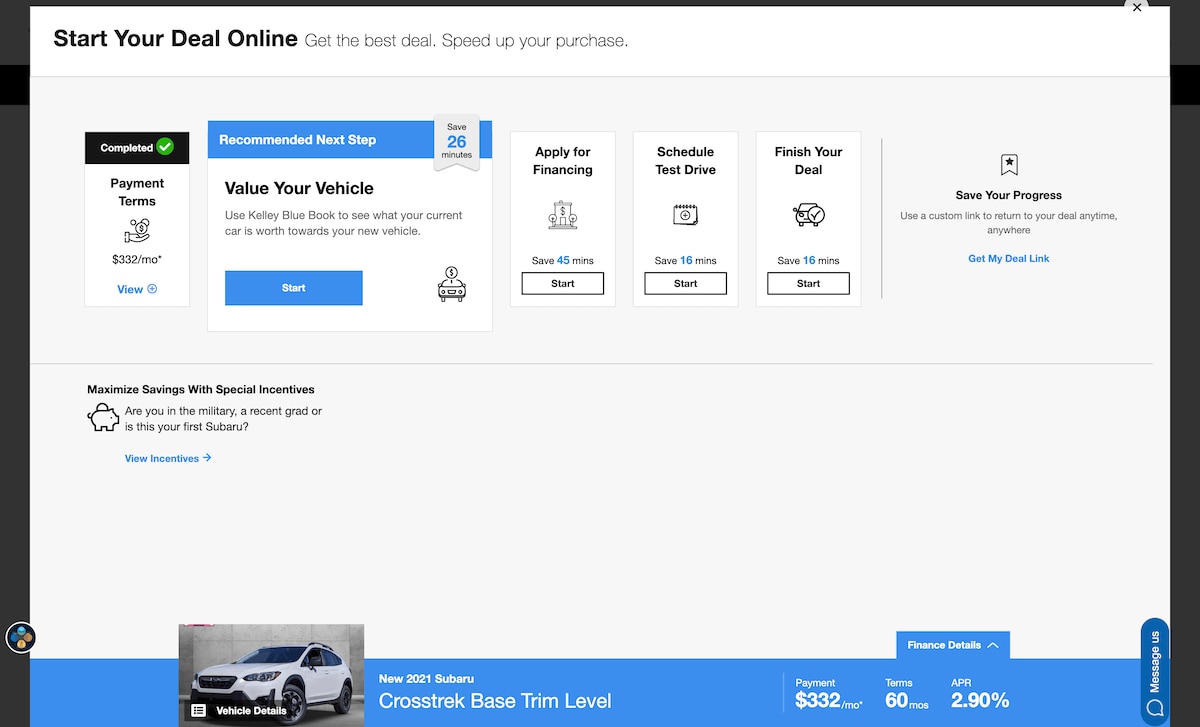The image size is (1200, 727).
Task: Click the chevron on Finance Details
Action: (x=993, y=645)
